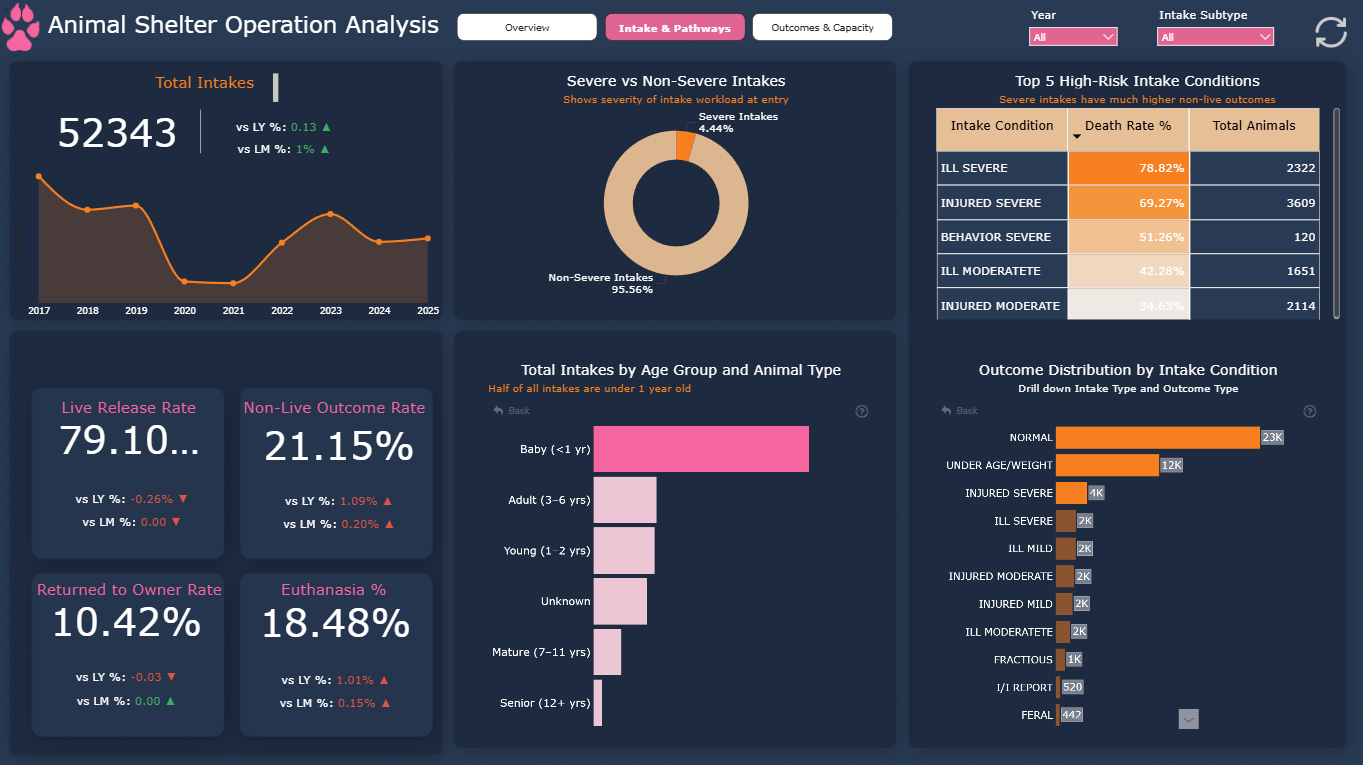Image resolution: width=1363 pixels, height=765 pixels.
Task: Select the Young (1–2 yrs) bar
Action: pos(624,550)
